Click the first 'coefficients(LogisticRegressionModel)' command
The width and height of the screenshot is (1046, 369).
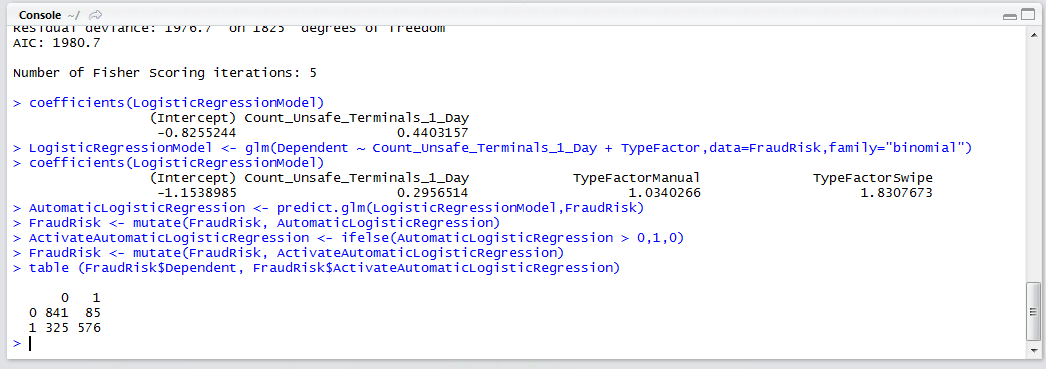point(176,103)
